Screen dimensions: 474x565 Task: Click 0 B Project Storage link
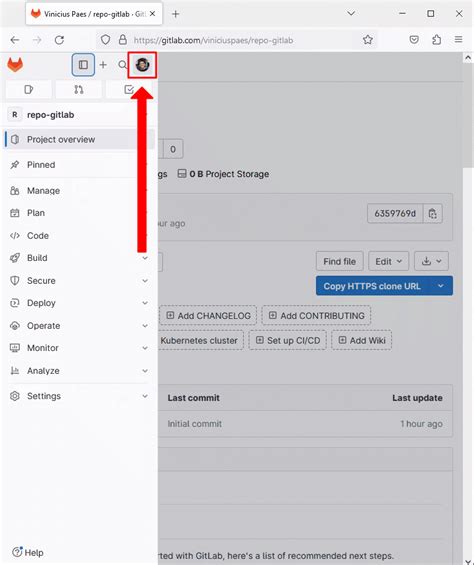click(223, 174)
